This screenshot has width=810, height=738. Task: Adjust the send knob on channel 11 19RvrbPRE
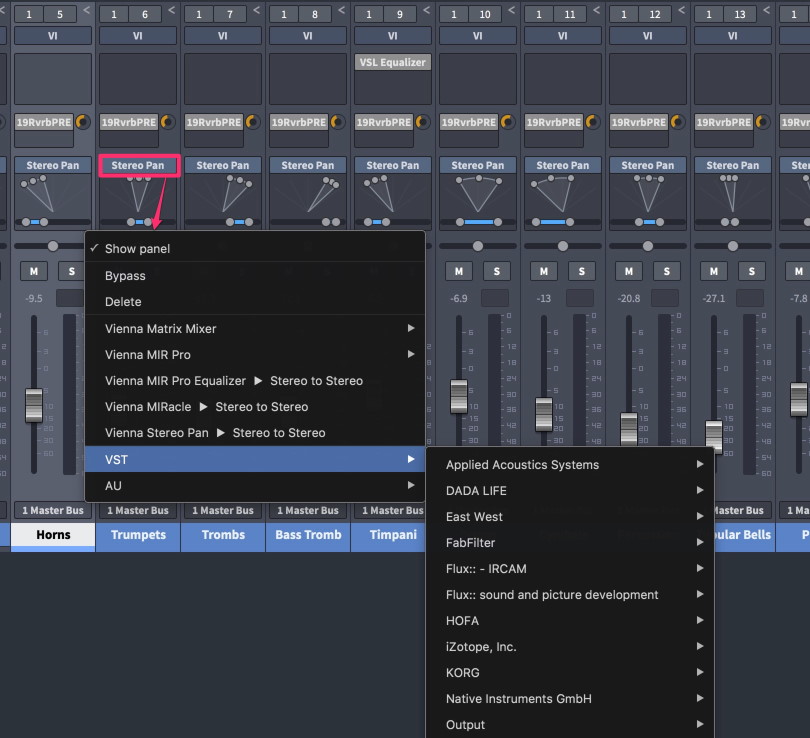593,122
